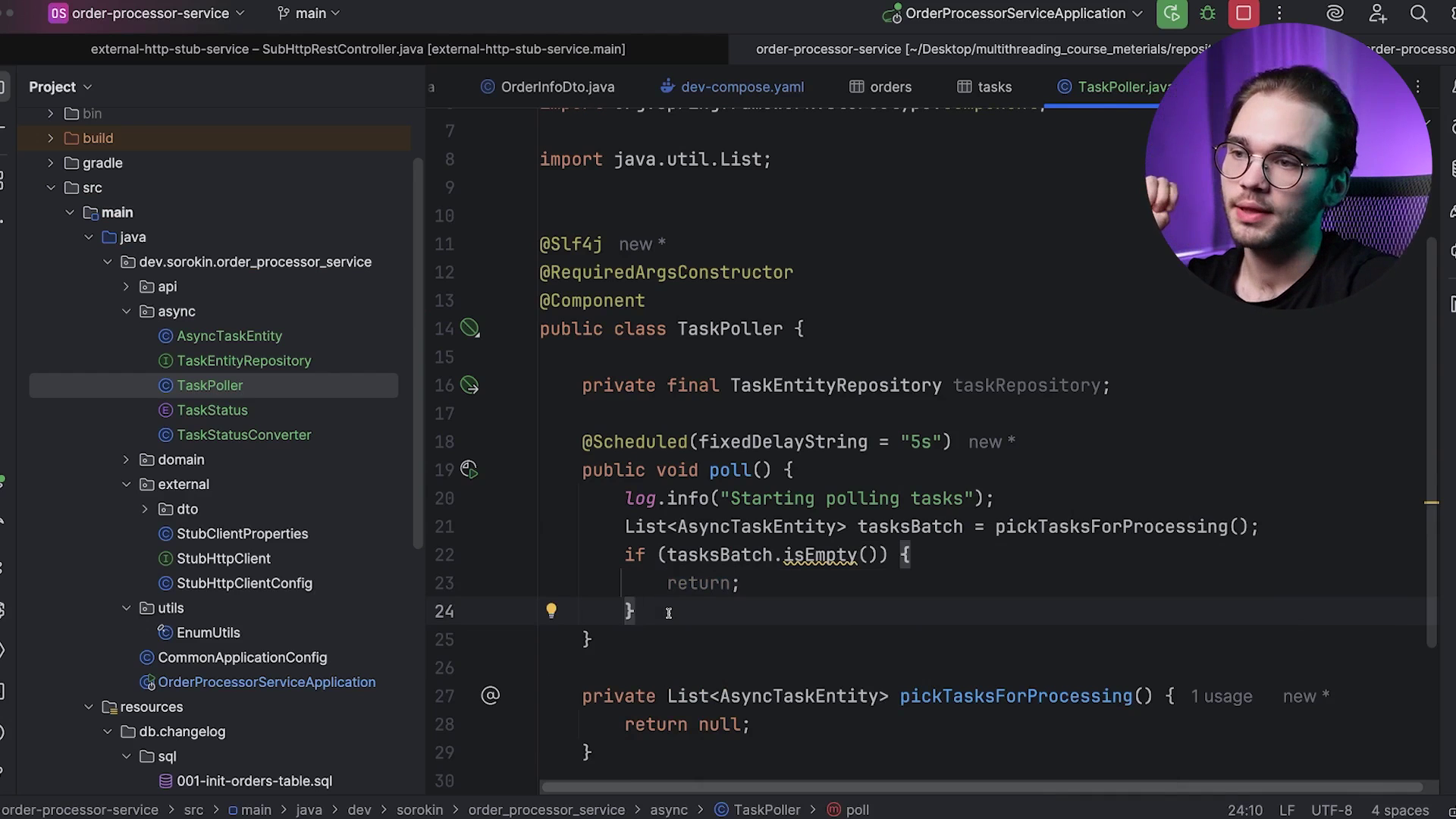Click the AI assistant swirl icon
This screenshot has width=1456, height=819.
pyautogui.click(x=1335, y=14)
